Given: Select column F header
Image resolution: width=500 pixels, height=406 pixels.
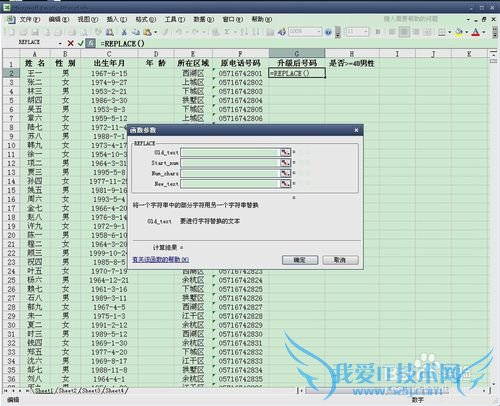Looking at the screenshot, I should pos(240,53).
